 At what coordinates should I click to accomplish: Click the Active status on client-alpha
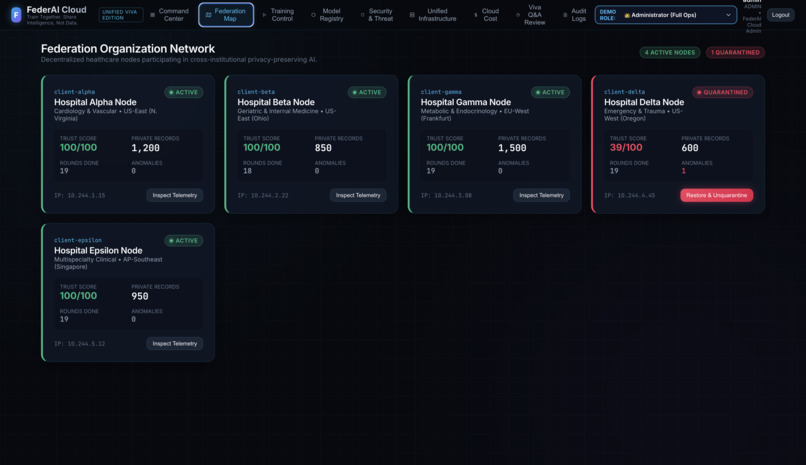[x=184, y=92]
